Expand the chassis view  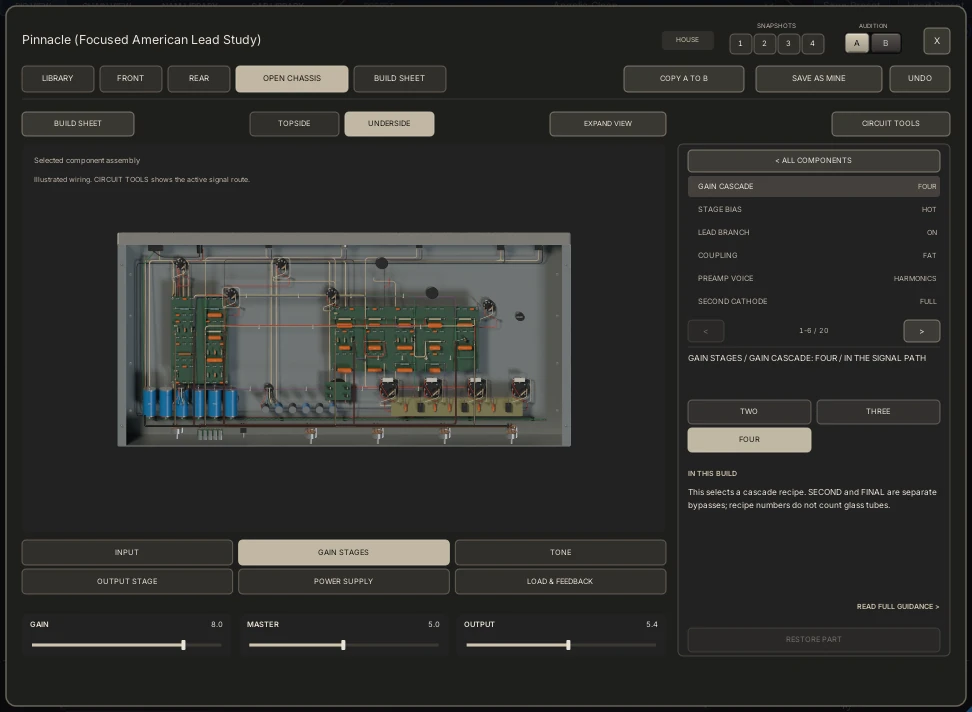pos(608,123)
